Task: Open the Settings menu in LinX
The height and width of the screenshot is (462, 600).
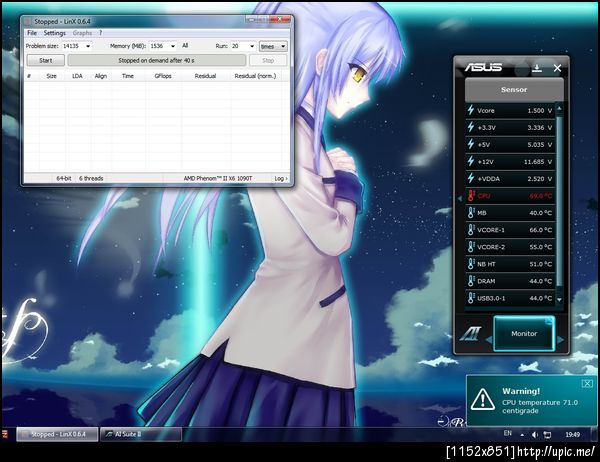Action: click(x=55, y=33)
